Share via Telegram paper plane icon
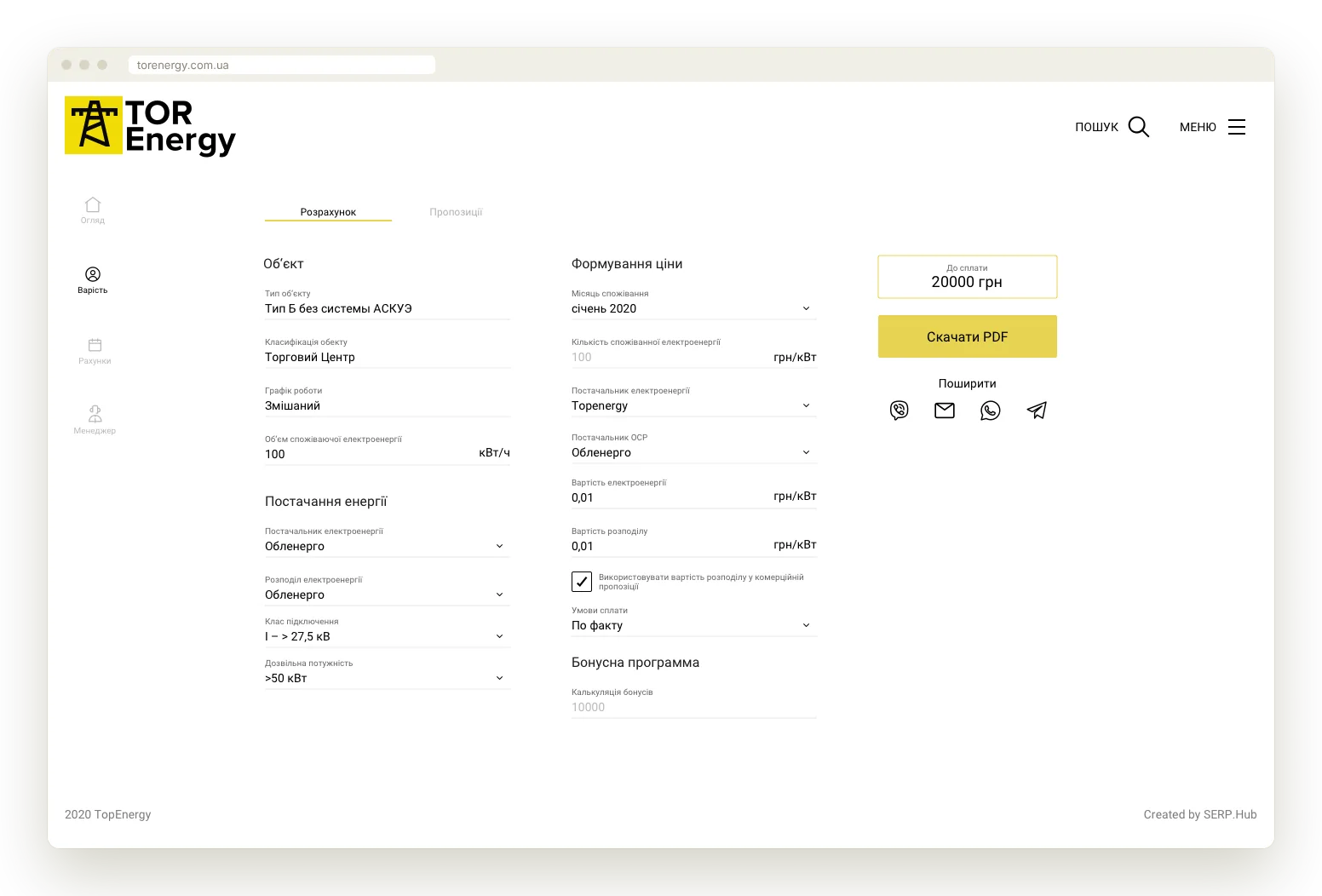Image resolution: width=1322 pixels, height=896 pixels. (x=1037, y=411)
